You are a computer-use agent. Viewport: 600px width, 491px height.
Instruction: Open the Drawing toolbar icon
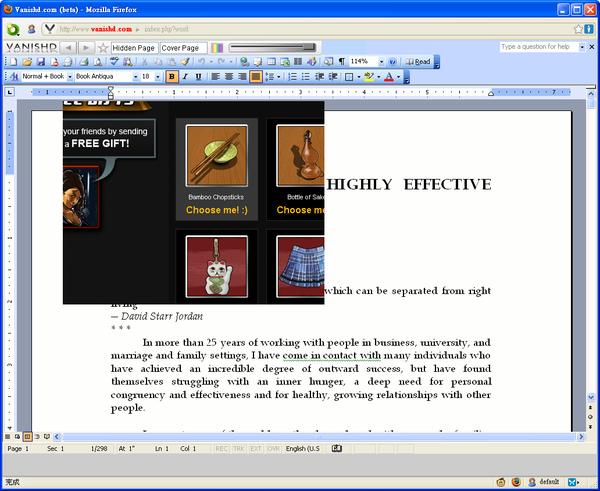coord(312,62)
